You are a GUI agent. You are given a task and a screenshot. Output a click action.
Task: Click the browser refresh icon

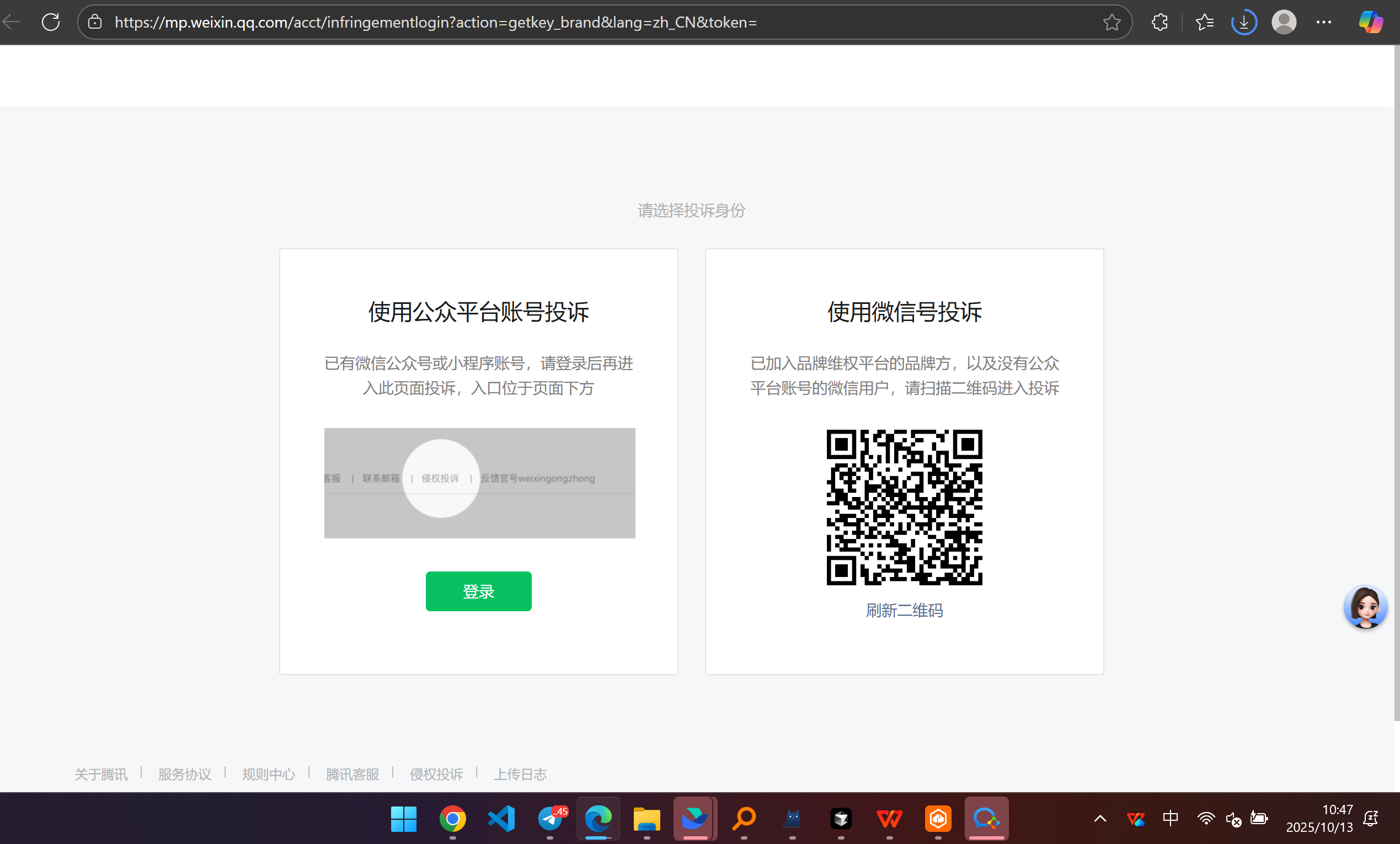(x=51, y=22)
